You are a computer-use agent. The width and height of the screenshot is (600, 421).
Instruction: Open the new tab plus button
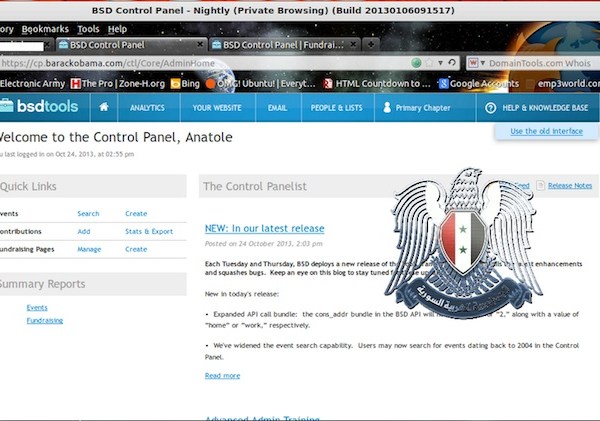click(x=372, y=45)
